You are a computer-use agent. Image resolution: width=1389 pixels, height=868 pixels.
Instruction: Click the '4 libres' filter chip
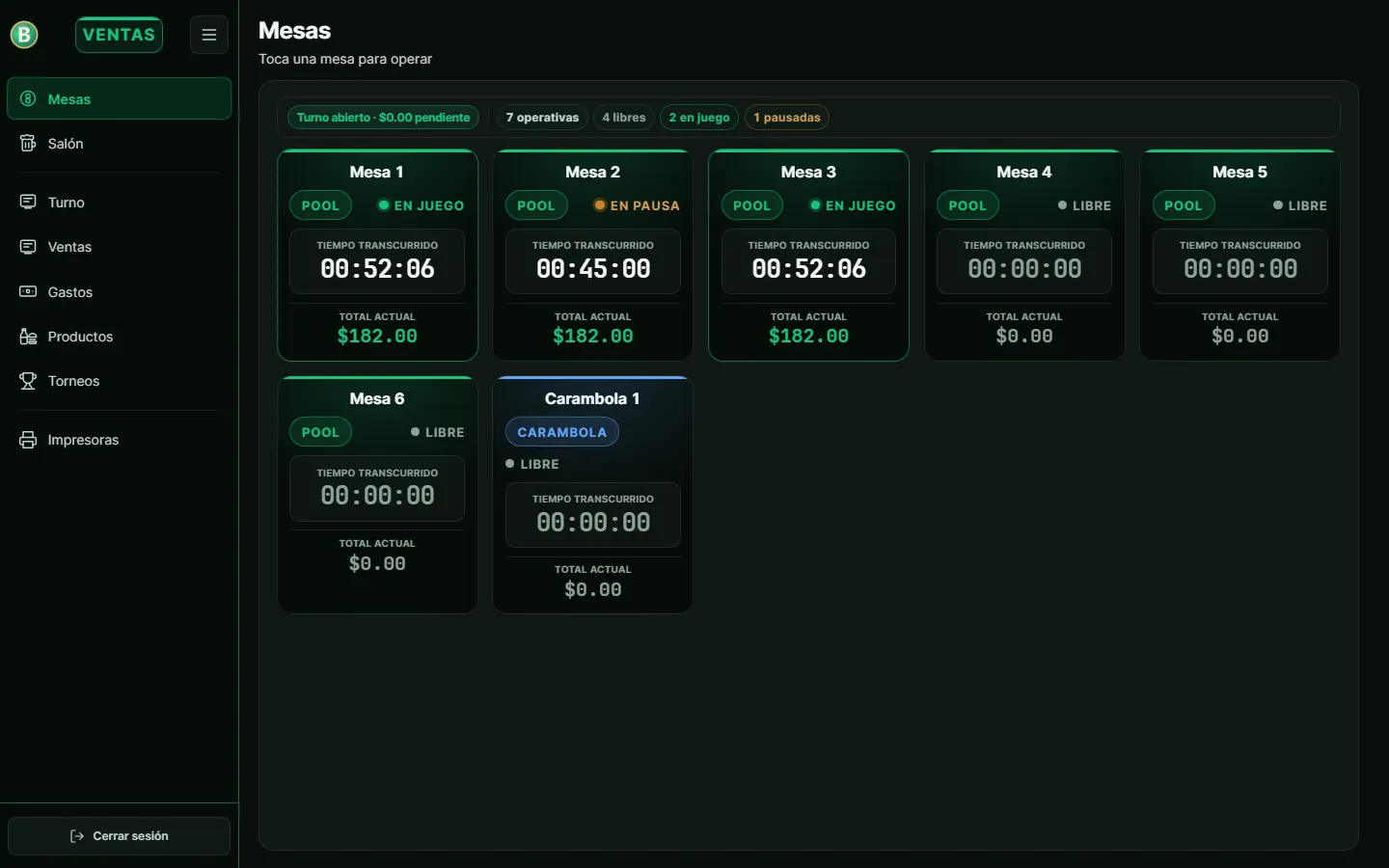(x=624, y=118)
